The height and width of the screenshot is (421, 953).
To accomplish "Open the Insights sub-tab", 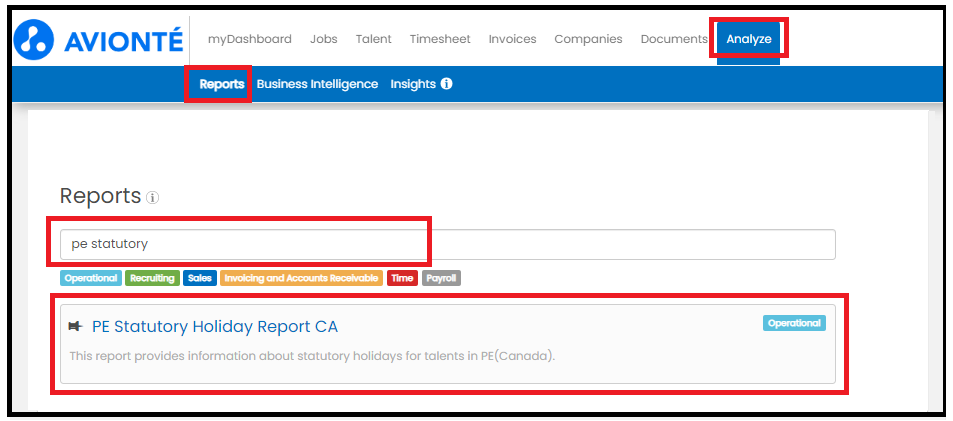I will (413, 84).
